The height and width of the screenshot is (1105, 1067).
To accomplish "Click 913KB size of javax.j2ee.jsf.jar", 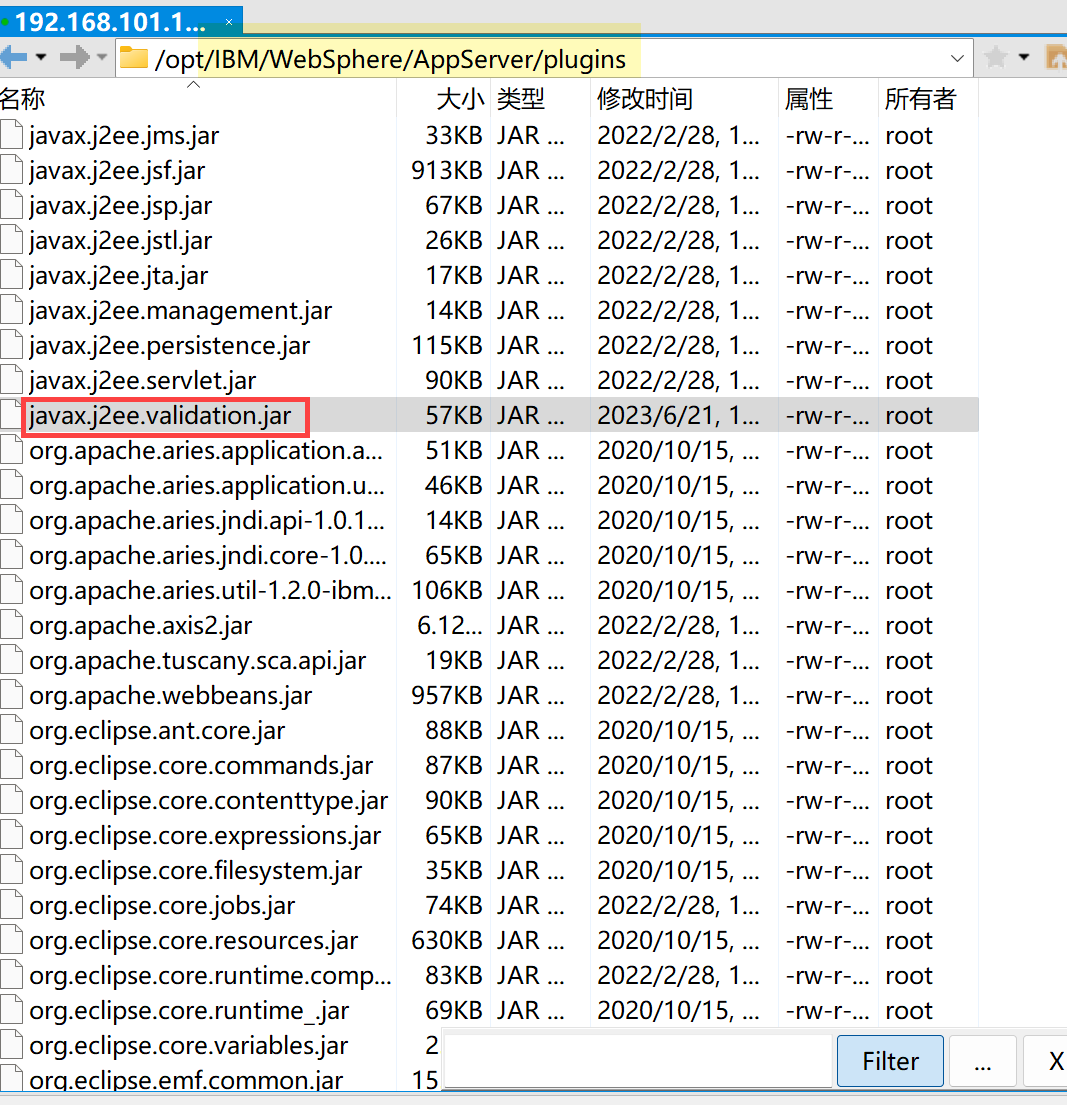I will [x=447, y=171].
